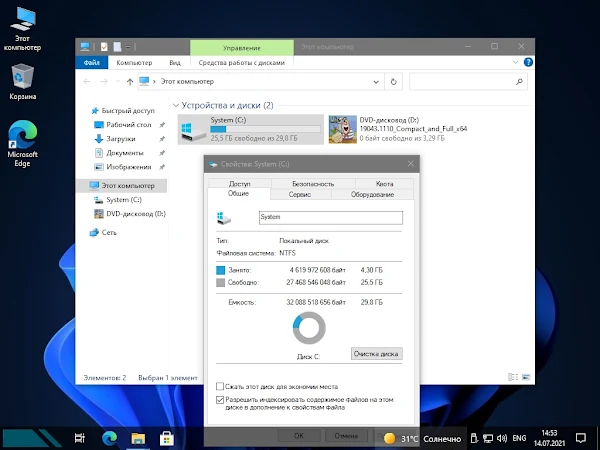Select Сеть in the navigation pane
This screenshot has width=600, height=450.
pos(109,232)
